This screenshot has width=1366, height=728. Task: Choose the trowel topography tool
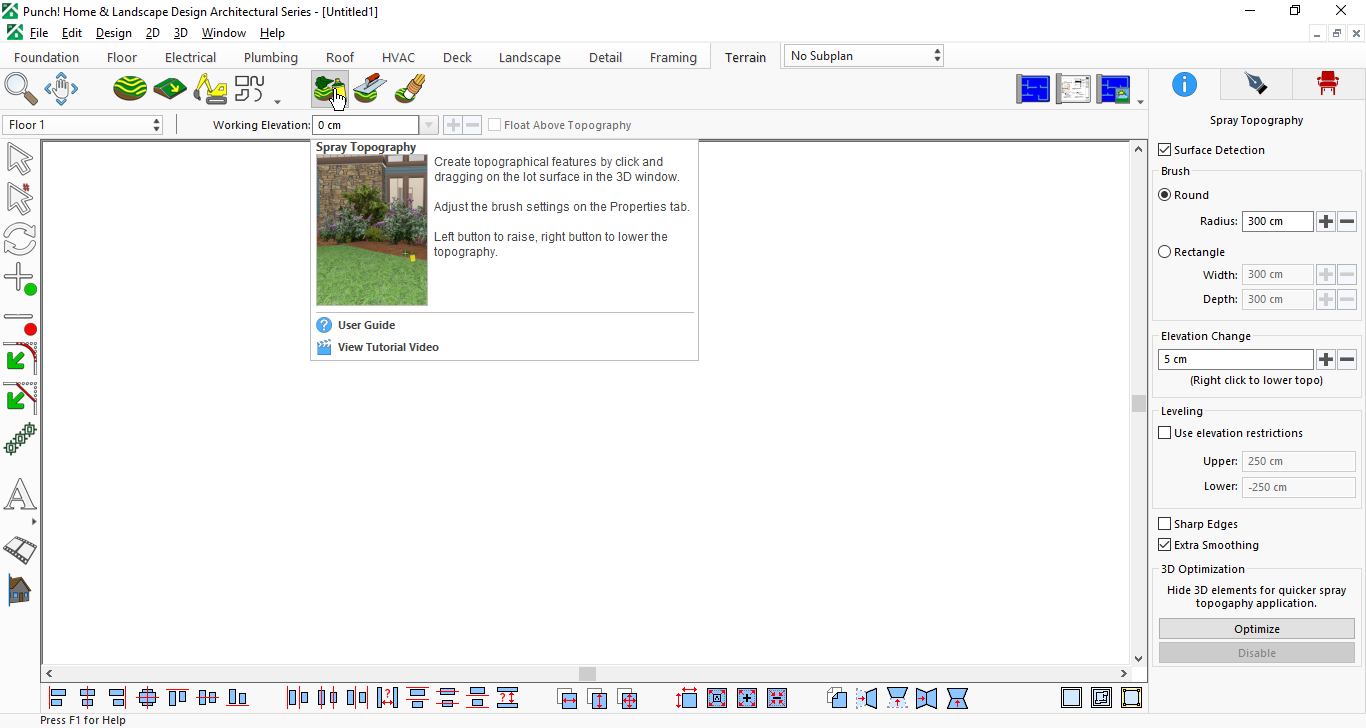(370, 89)
